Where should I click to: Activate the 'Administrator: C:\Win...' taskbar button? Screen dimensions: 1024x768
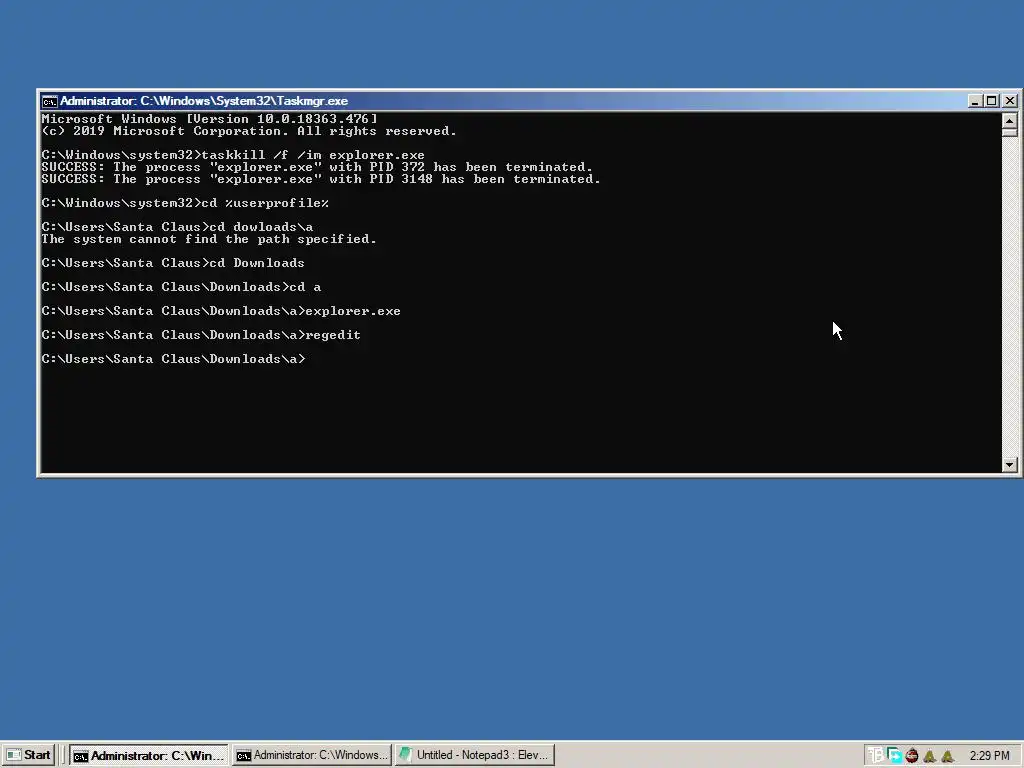pyautogui.click(x=149, y=755)
